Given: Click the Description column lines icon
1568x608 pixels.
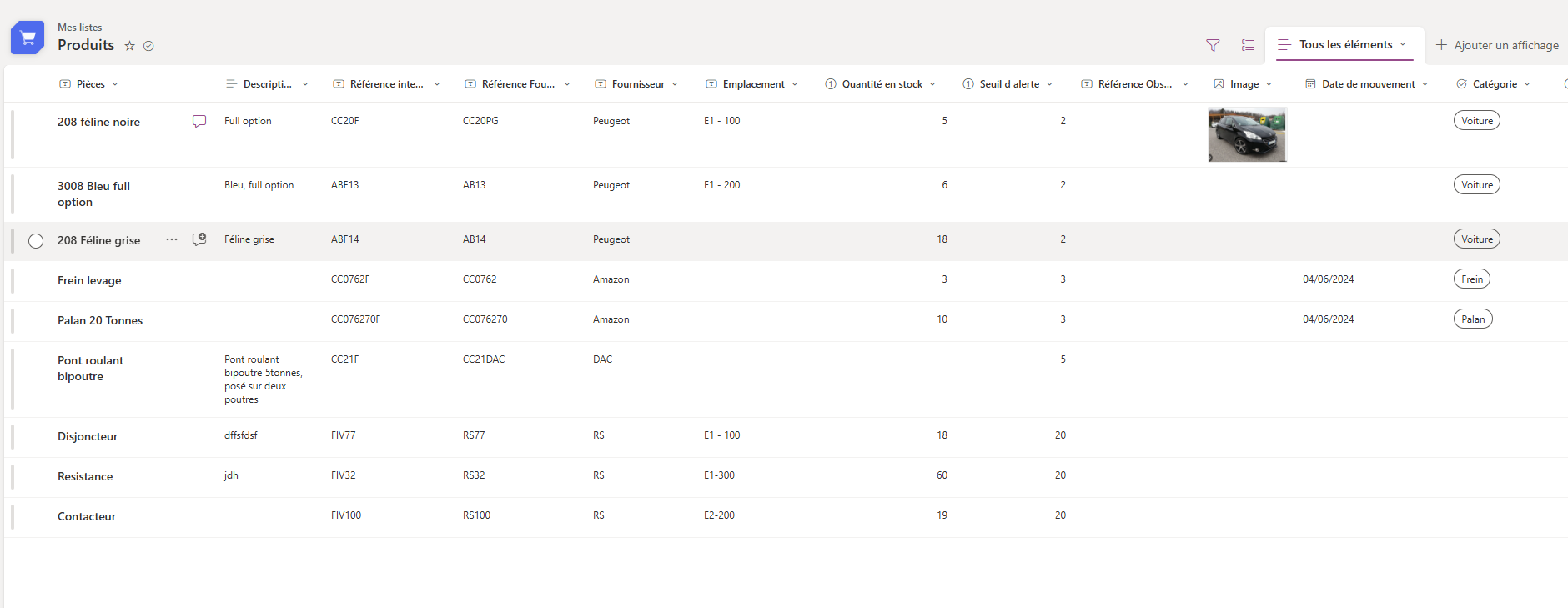Looking at the screenshot, I should [232, 84].
